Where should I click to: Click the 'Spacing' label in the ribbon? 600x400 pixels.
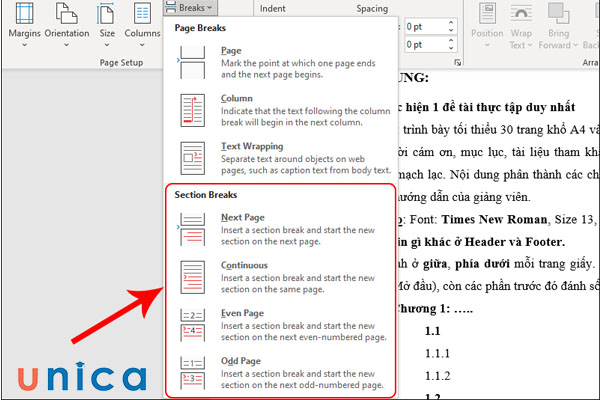point(372,8)
